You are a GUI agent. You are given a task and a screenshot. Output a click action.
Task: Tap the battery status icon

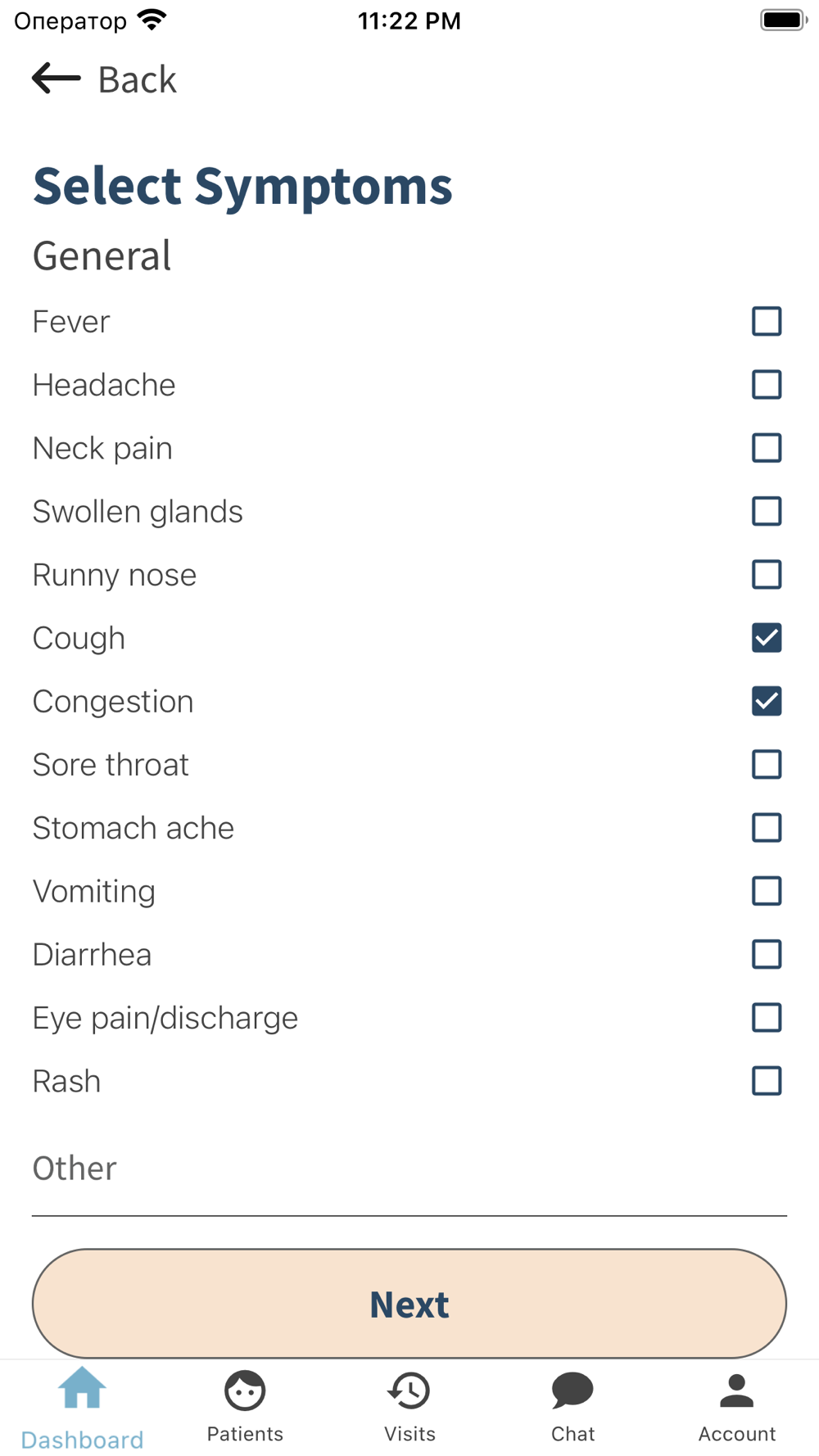tap(783, 20)
